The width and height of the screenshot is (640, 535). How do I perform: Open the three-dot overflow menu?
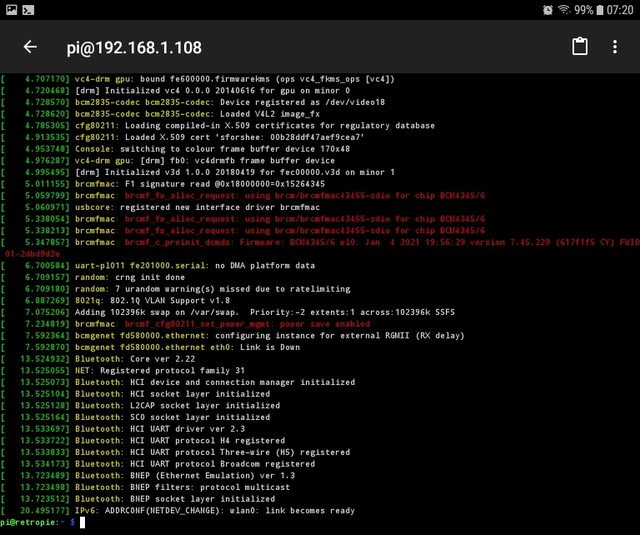click(615, 47)
